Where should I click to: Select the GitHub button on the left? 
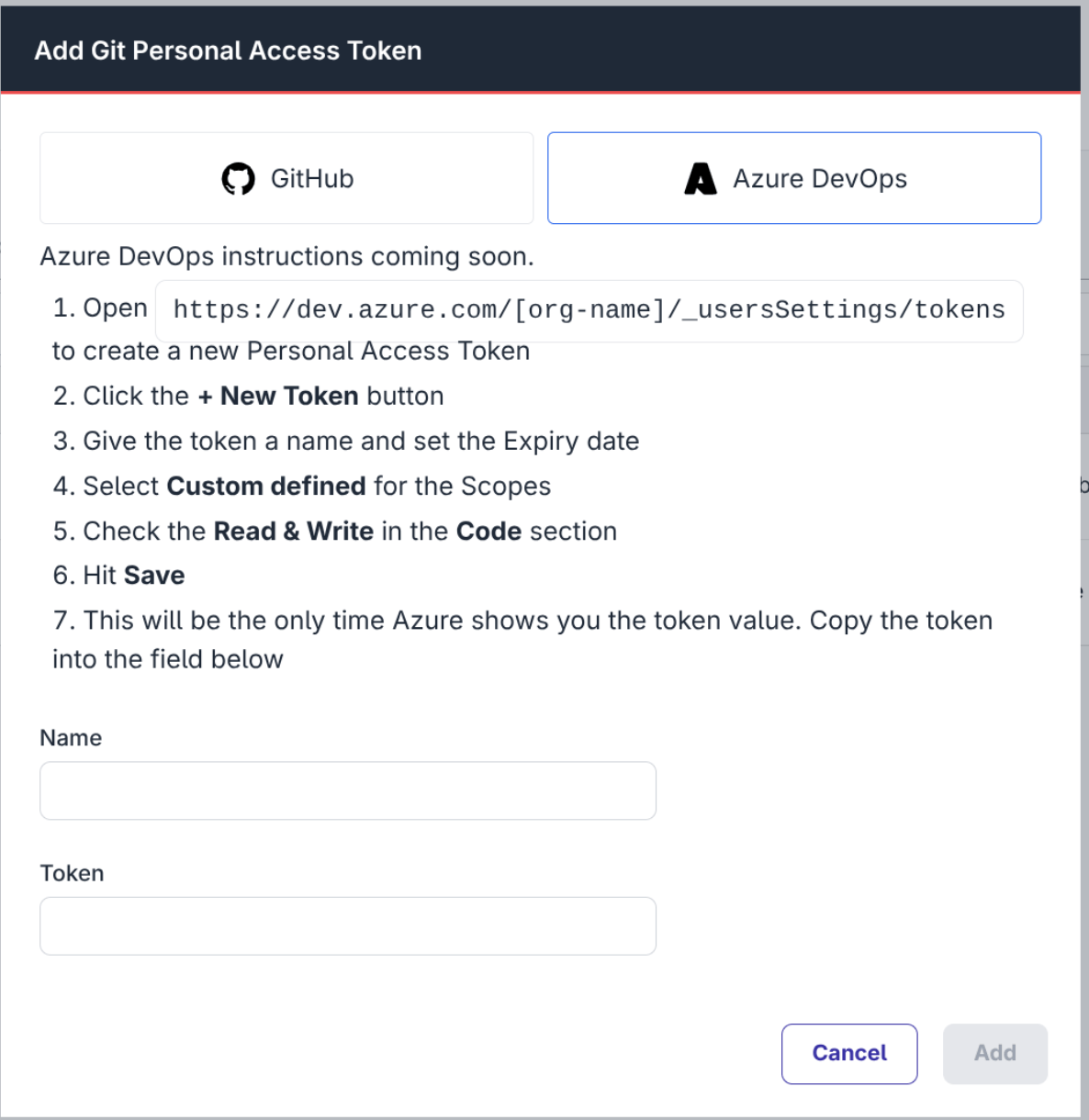[286, 178]
